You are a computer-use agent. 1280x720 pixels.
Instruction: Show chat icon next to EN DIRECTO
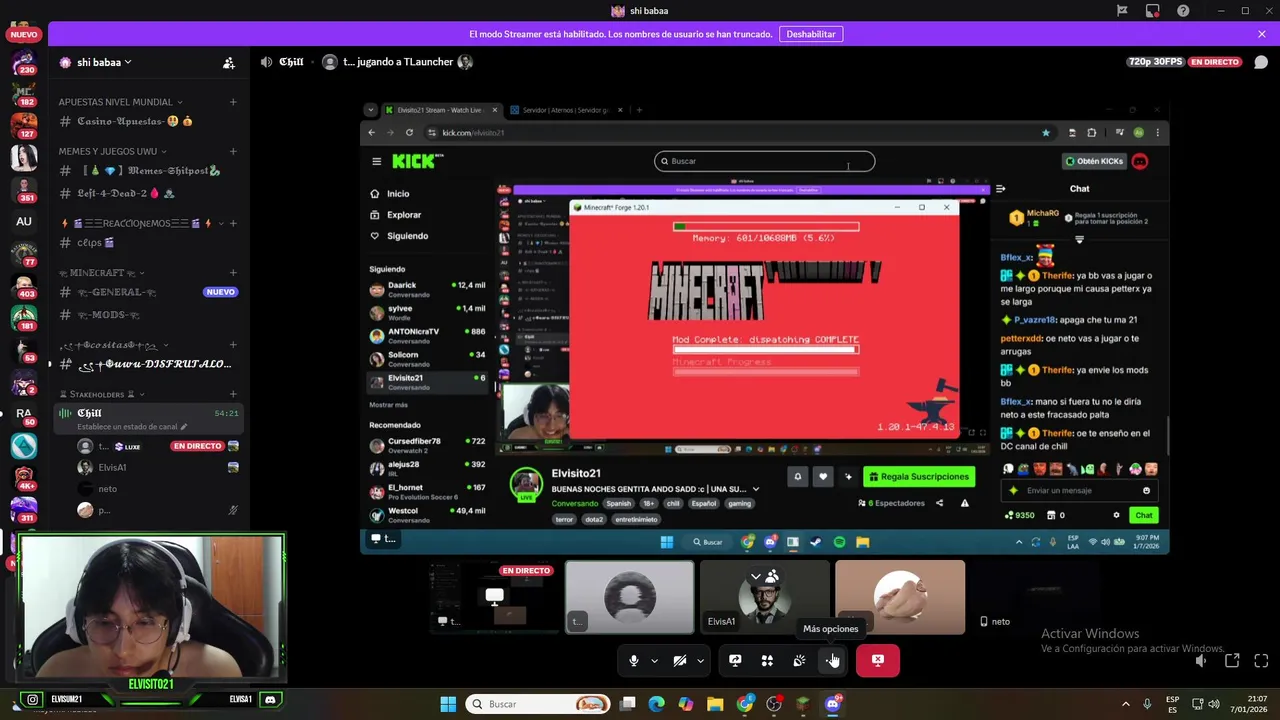(x=1261, y=62)
